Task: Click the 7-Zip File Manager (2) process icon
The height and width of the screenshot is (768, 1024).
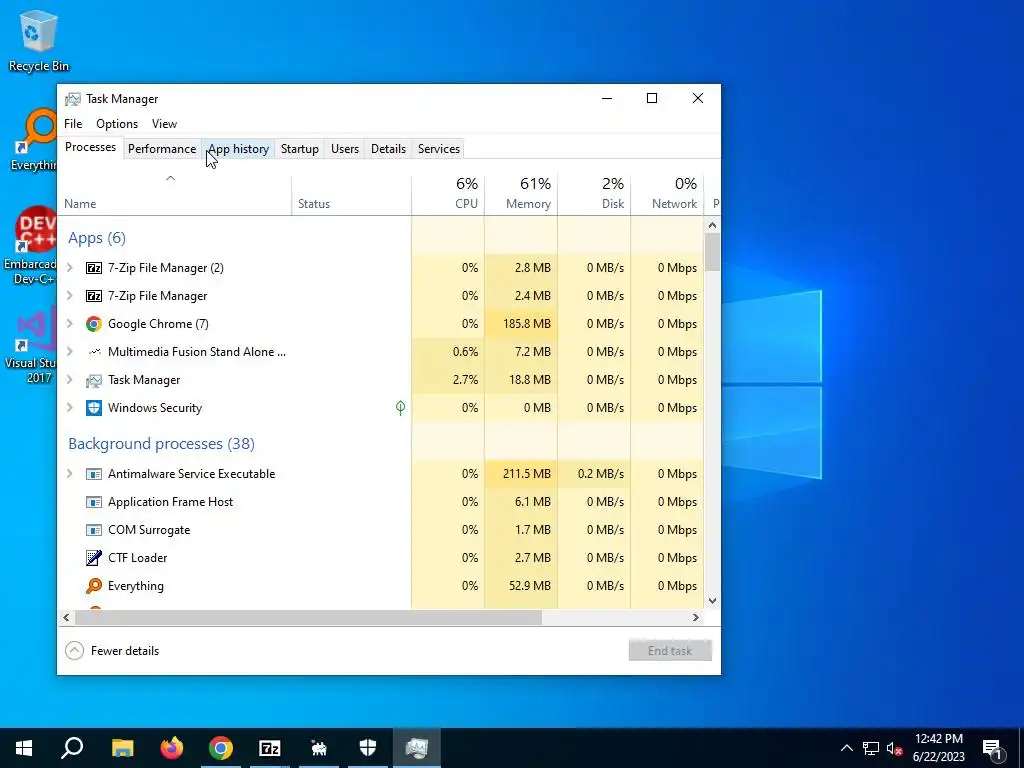Action: pos(94,268)
